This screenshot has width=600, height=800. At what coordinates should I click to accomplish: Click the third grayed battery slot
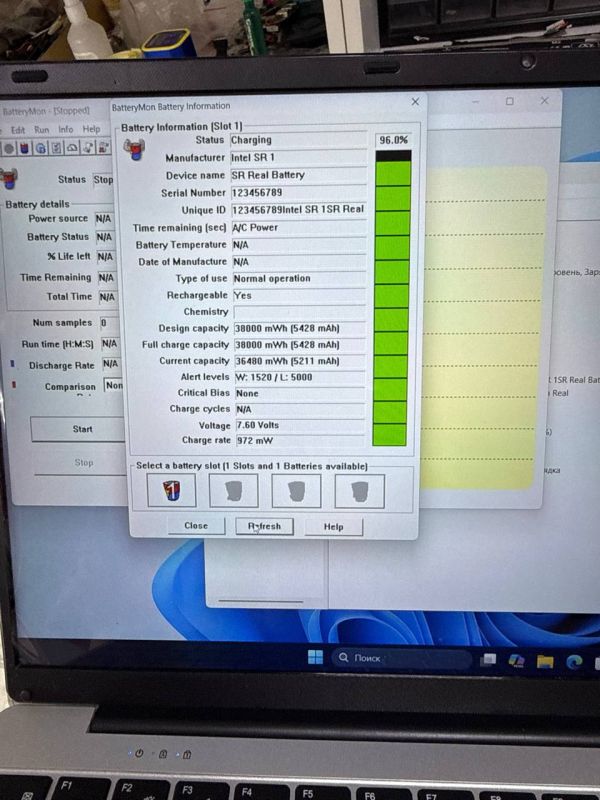296,491
